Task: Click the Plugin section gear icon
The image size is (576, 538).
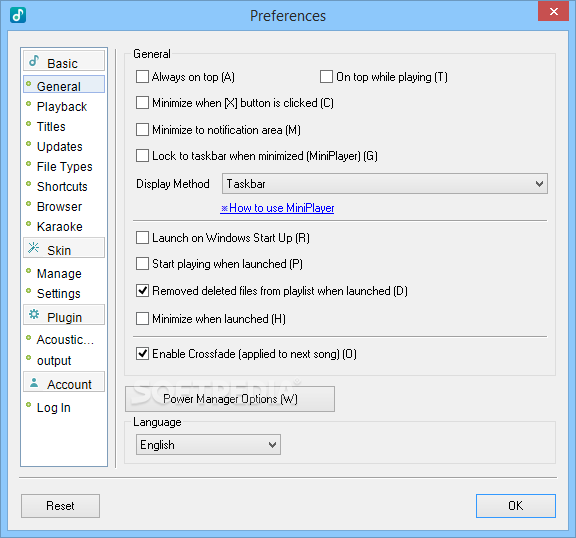Action: click(x=34, y=314)
